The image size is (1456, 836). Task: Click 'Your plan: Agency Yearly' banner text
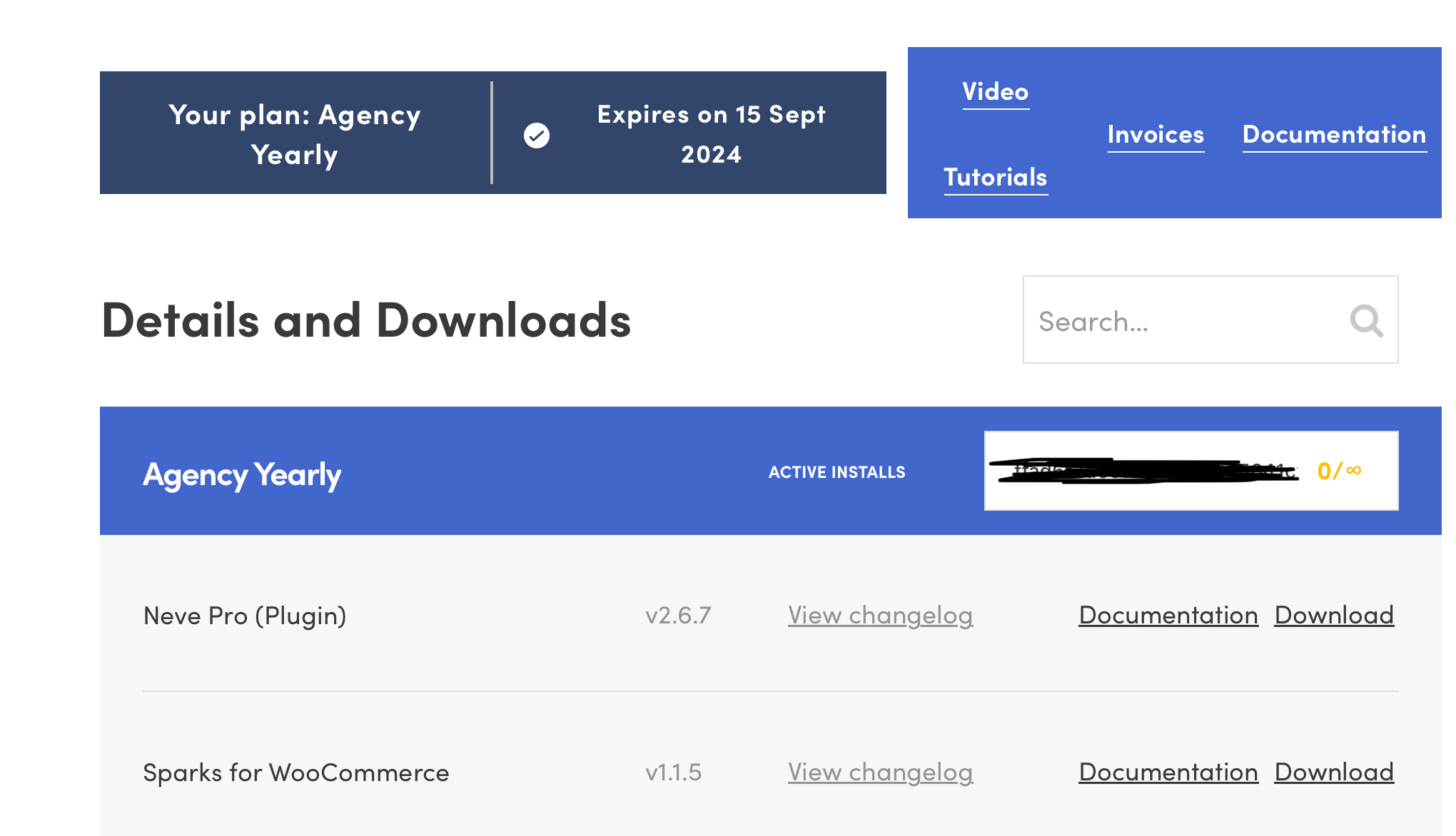(x=295, y=134)
